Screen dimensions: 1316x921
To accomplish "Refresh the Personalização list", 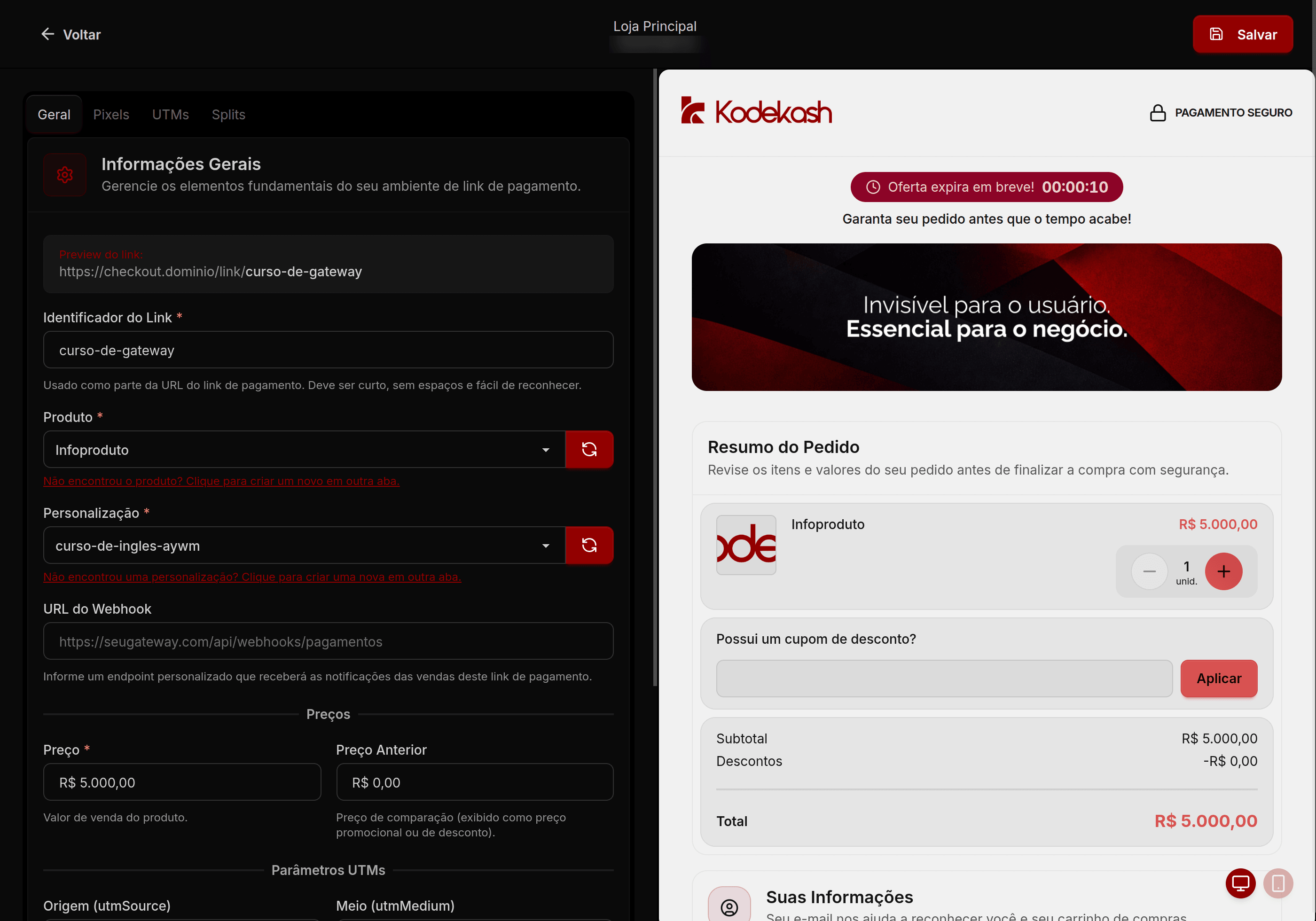I will [589, 545].
